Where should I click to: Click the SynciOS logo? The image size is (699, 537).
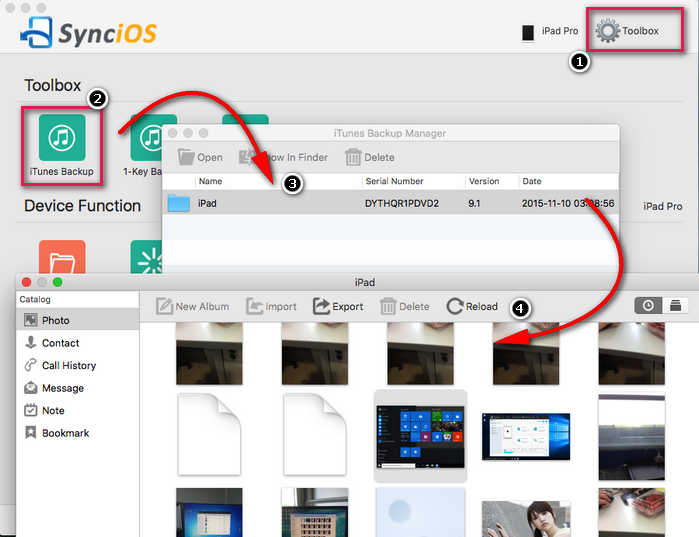pyautogui.click(x=89, y=33)
